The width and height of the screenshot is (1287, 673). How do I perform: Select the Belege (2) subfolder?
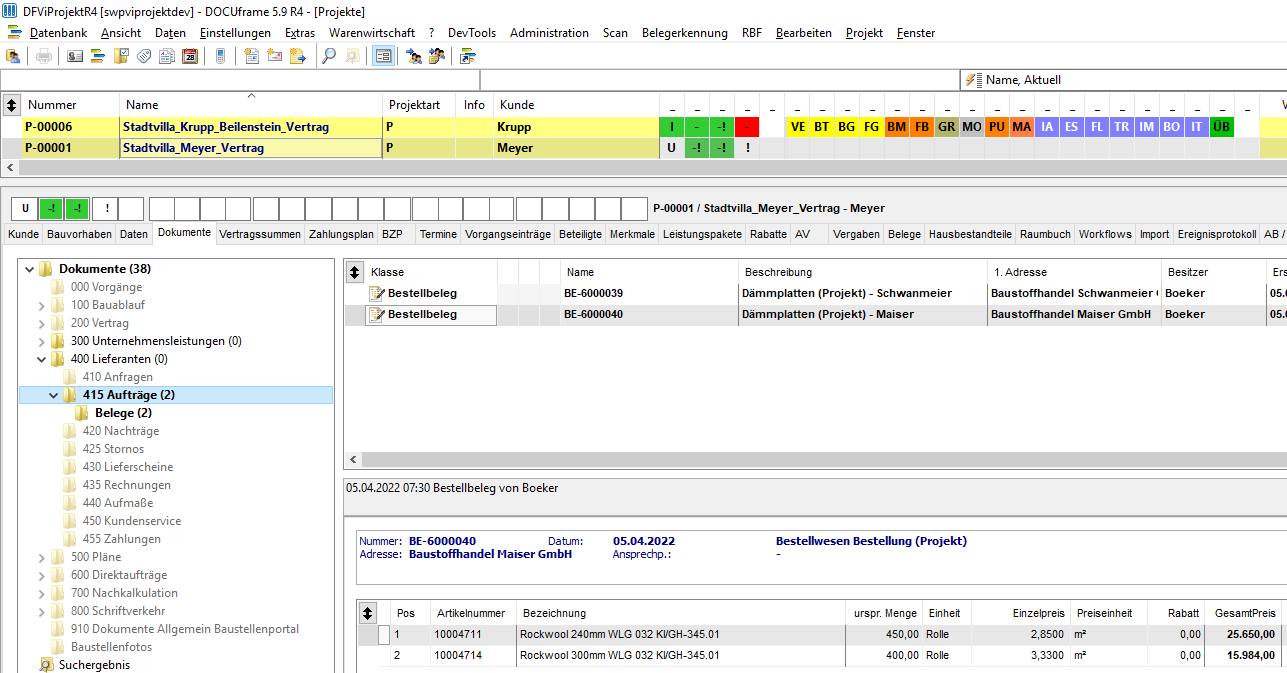123,413
